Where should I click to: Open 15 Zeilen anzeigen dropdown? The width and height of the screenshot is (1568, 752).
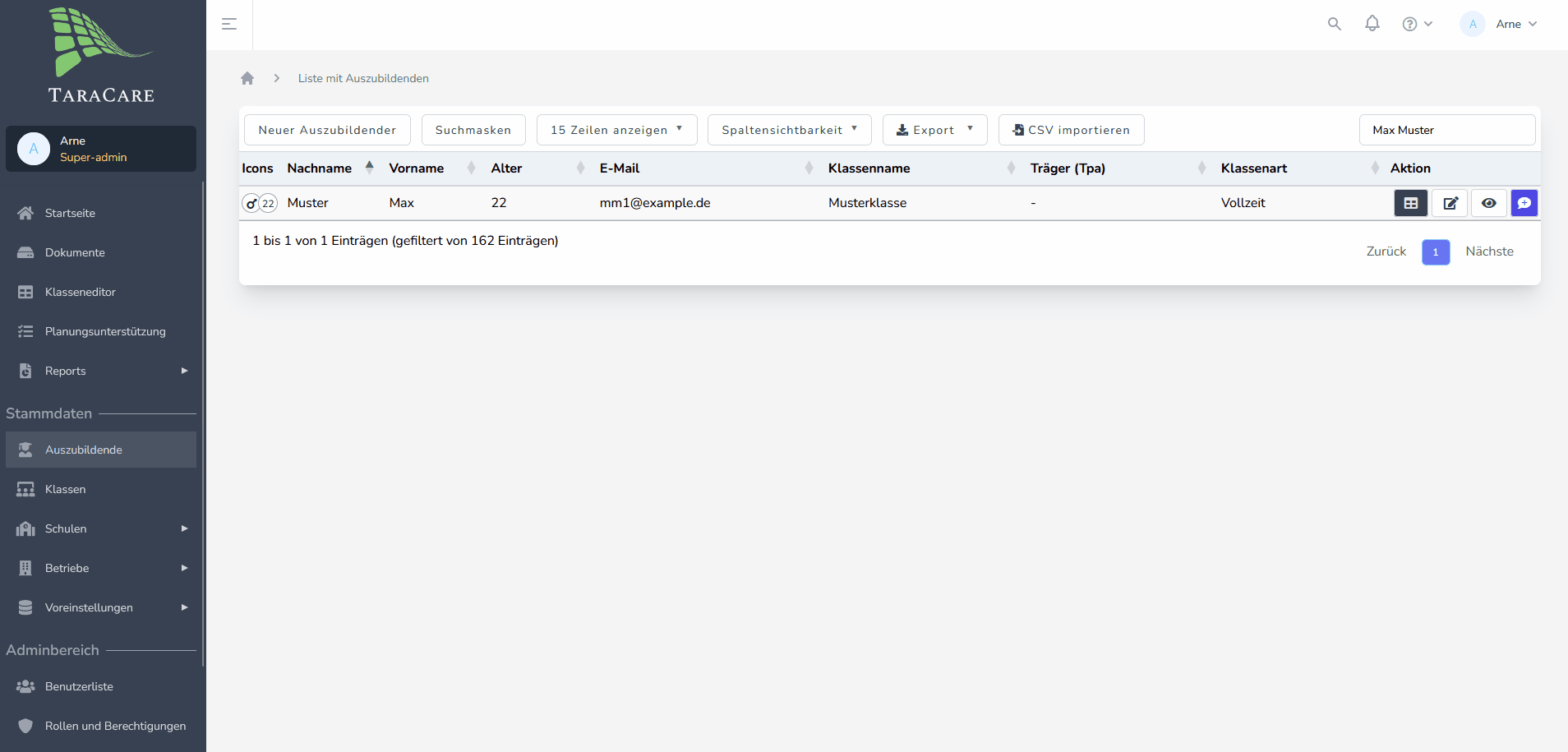pyautogui.click(x=617, y=130)
